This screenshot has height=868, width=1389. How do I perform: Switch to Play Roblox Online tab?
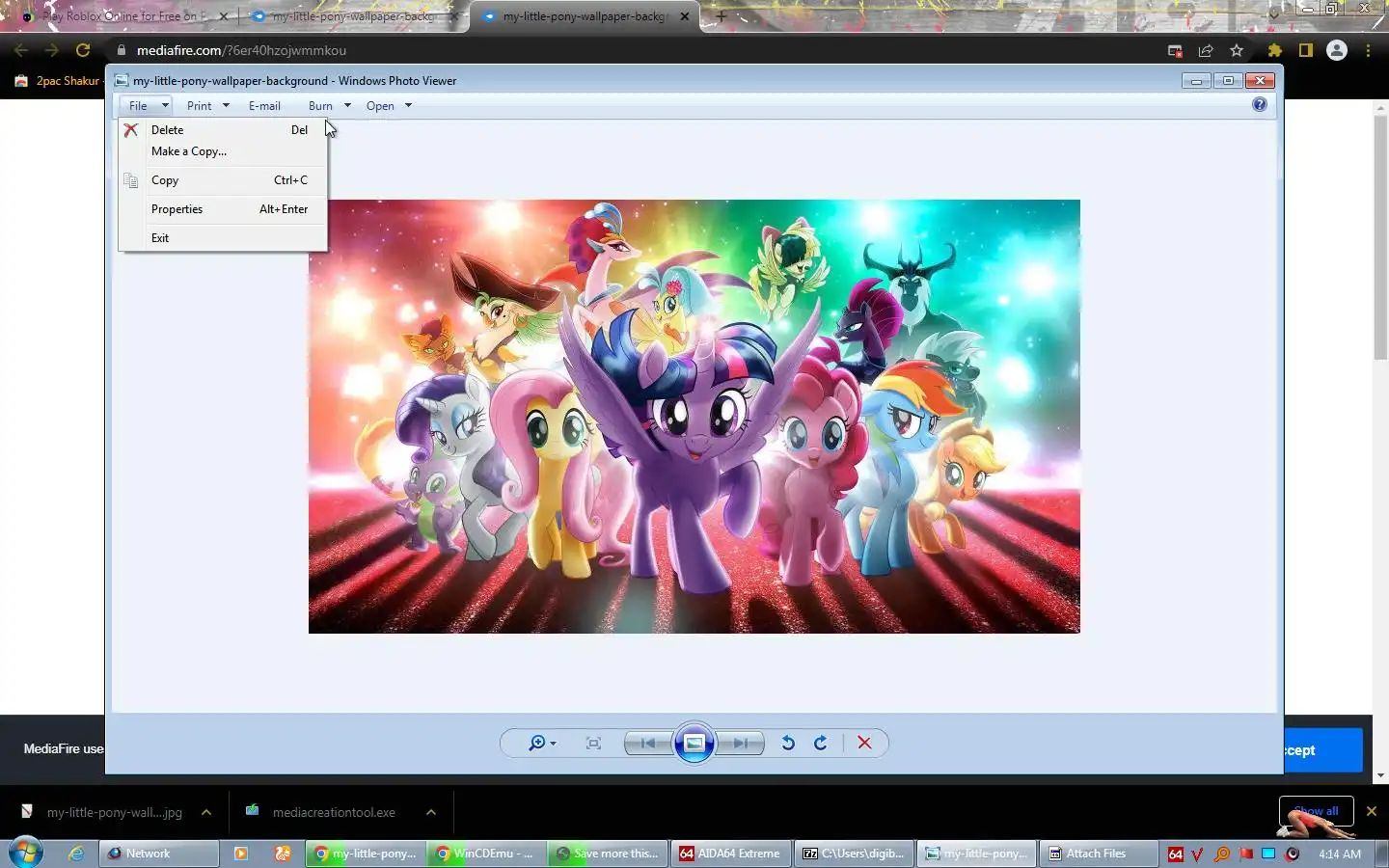pyautogui.click(x=123, y=16)
